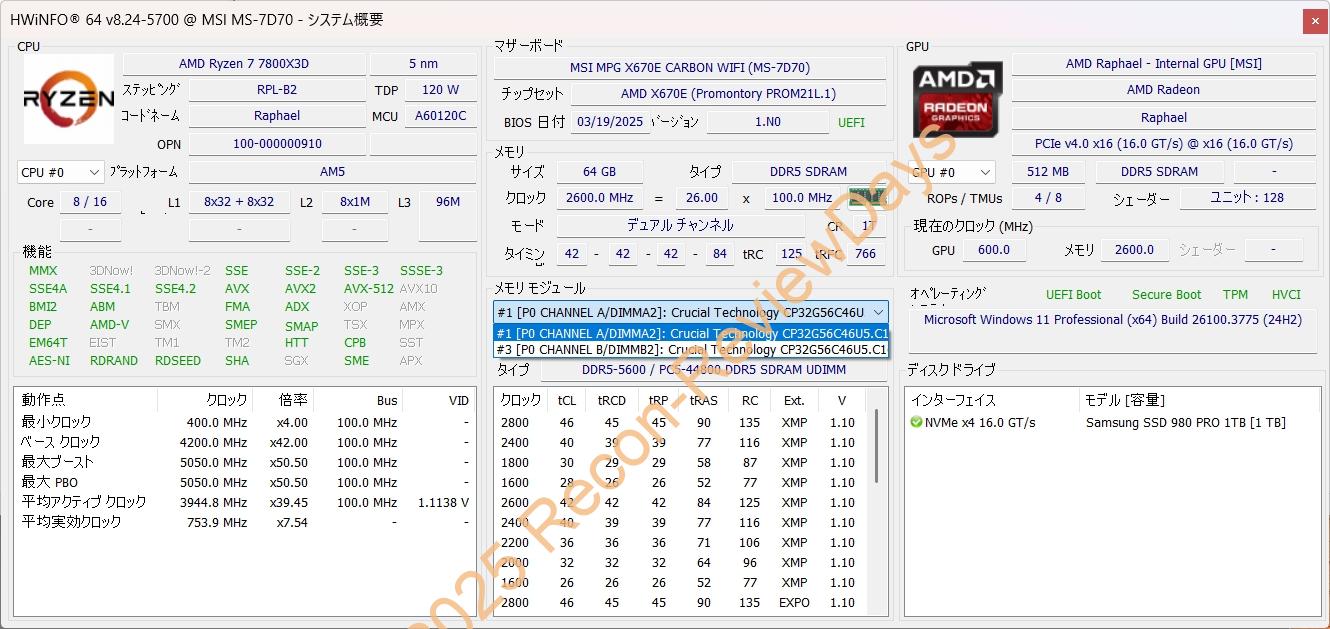
Task: Click the AMD Radeon Graphics logo
Action: click(x=957, y=100)
